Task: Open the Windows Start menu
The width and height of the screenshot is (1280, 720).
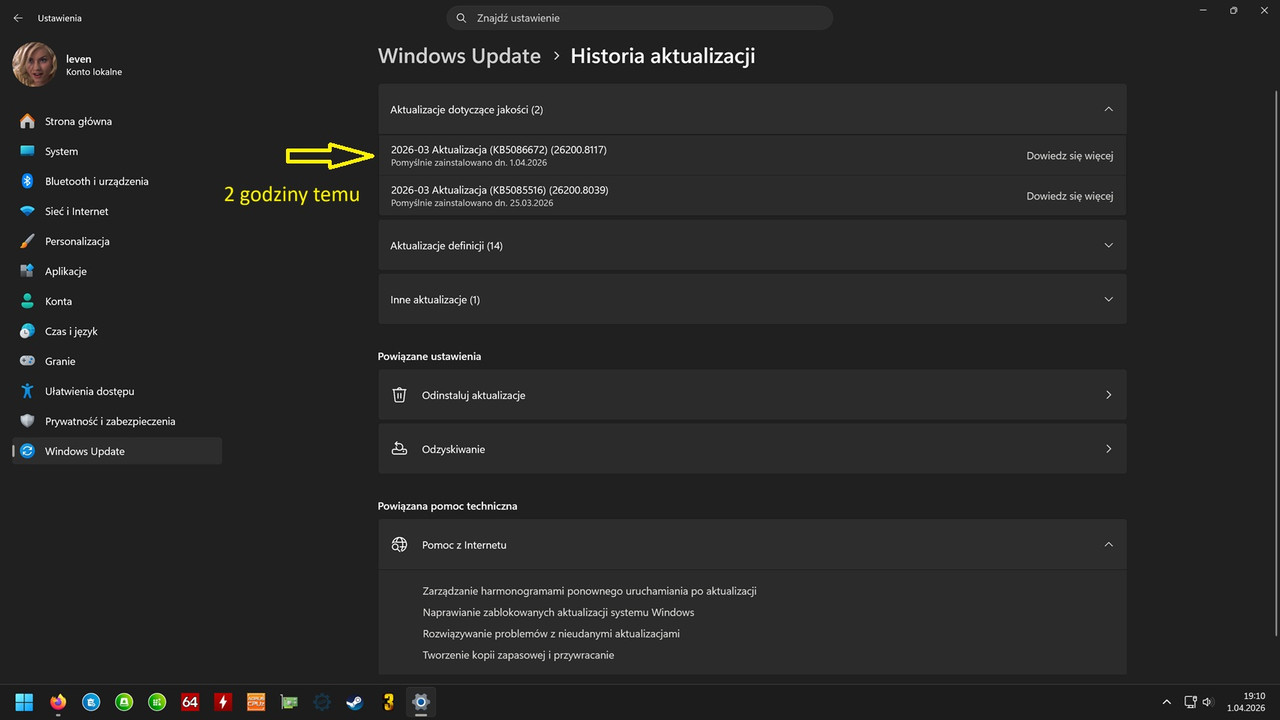Action: (x=24, y=702)
